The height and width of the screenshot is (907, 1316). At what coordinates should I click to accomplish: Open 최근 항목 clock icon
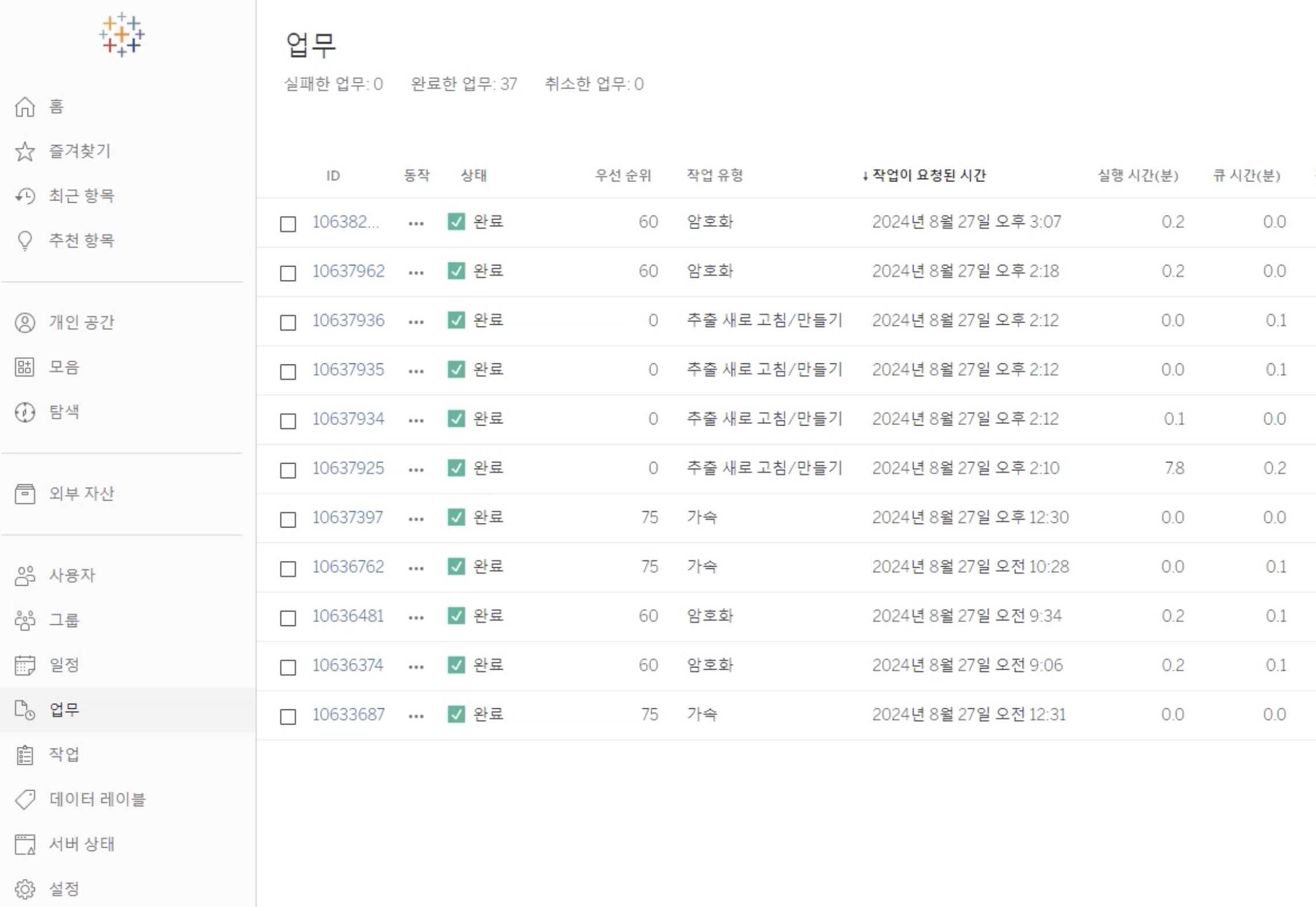25,196
